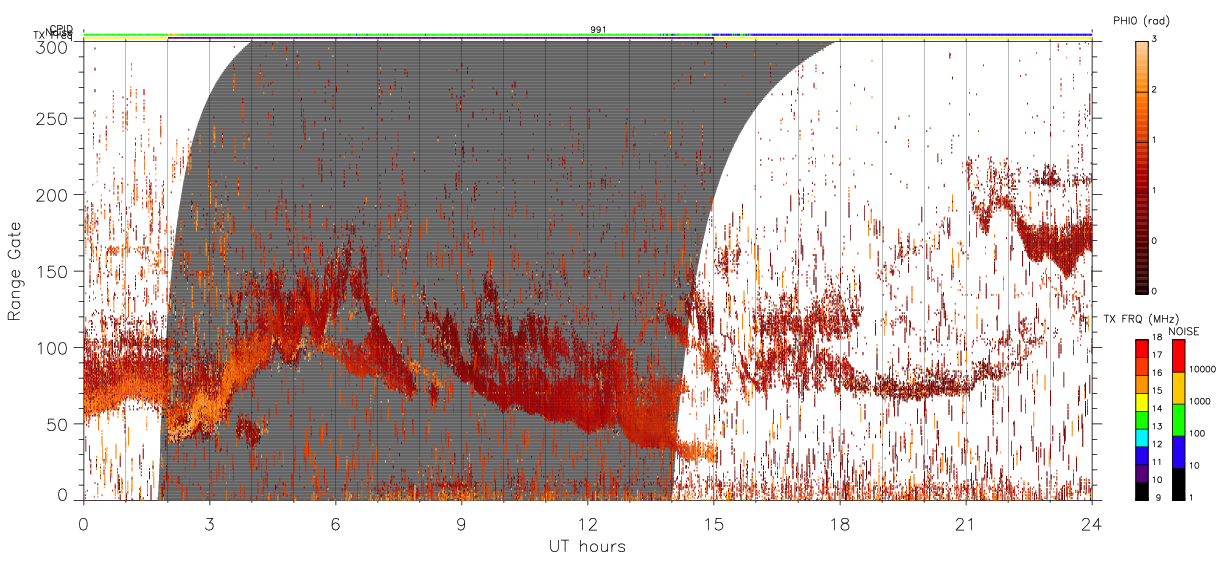The image size is (1228, 567).
Task: Pick the blue 11–12 MHz TX FRQ swatch
Action: [1141, 454]
